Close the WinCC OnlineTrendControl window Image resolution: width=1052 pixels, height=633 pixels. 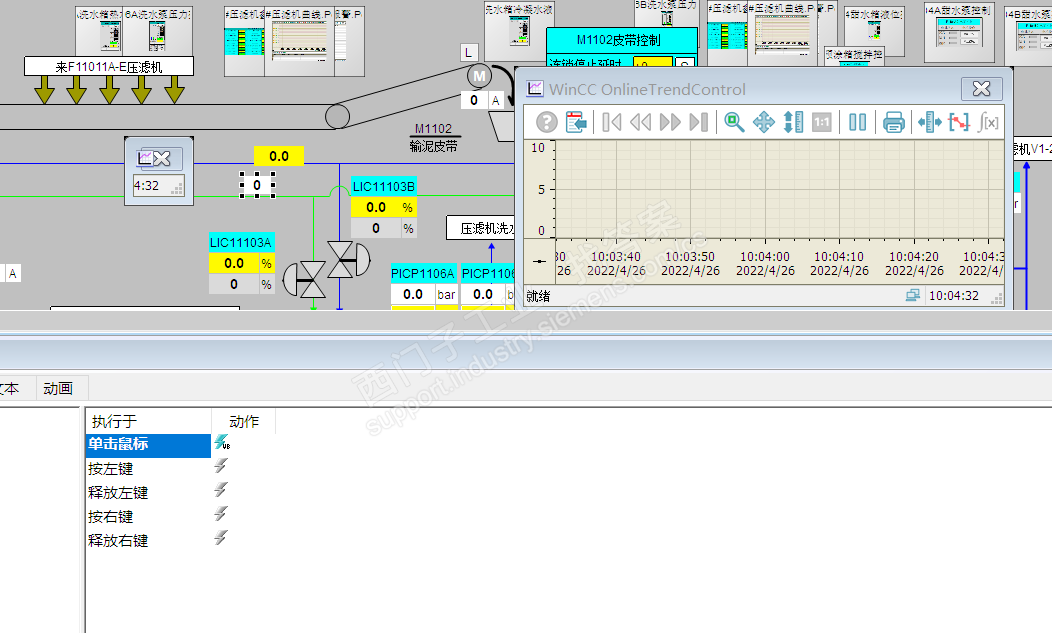pyautogui.click(x=982, y=88)
